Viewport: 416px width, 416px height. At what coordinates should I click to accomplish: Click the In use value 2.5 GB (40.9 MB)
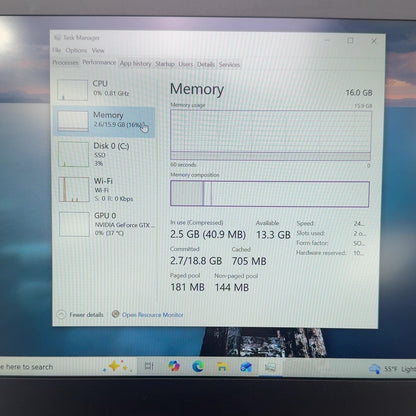point(208,234)
